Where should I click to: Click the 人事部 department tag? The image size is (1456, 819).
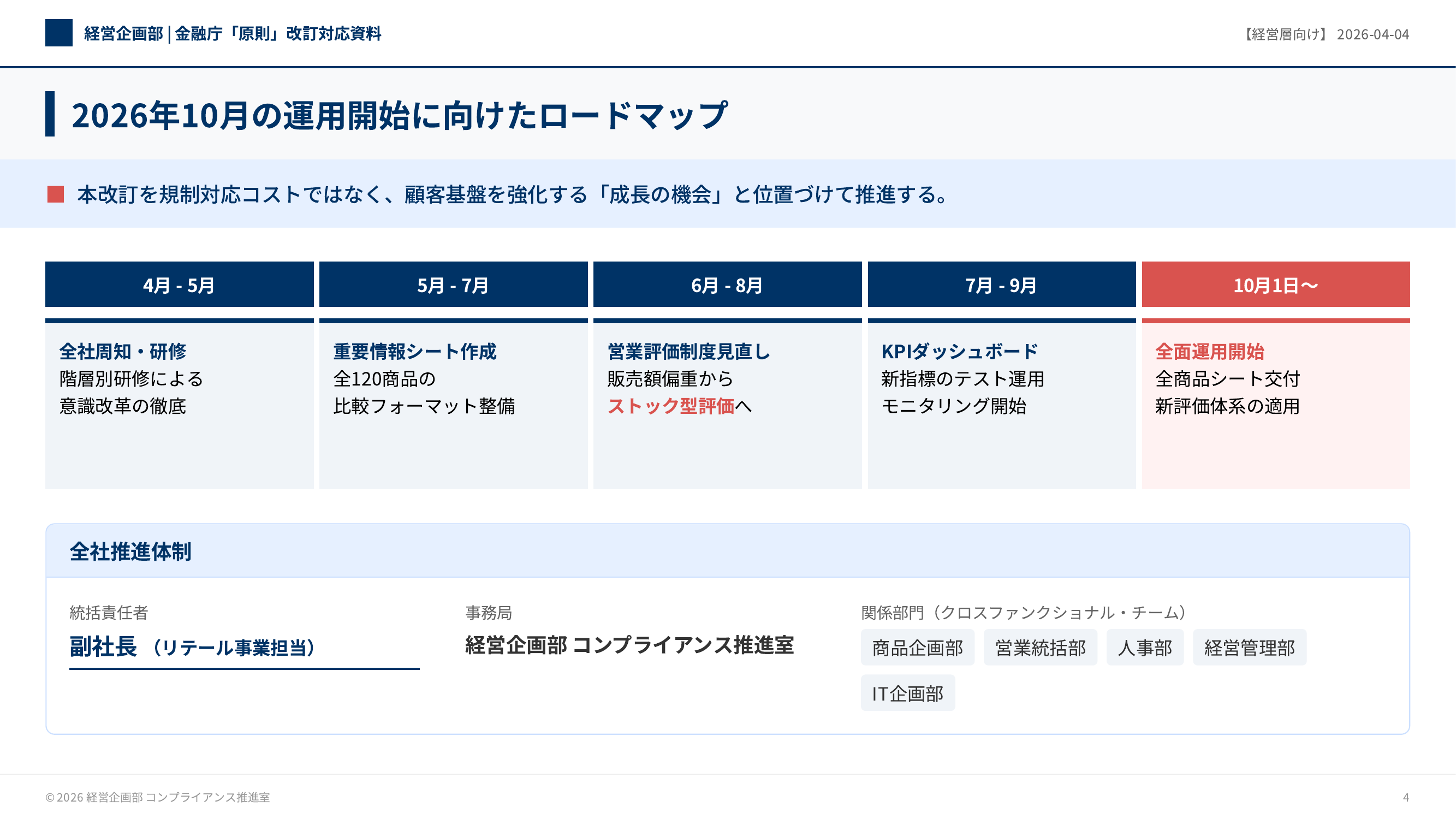(1145, 648)
